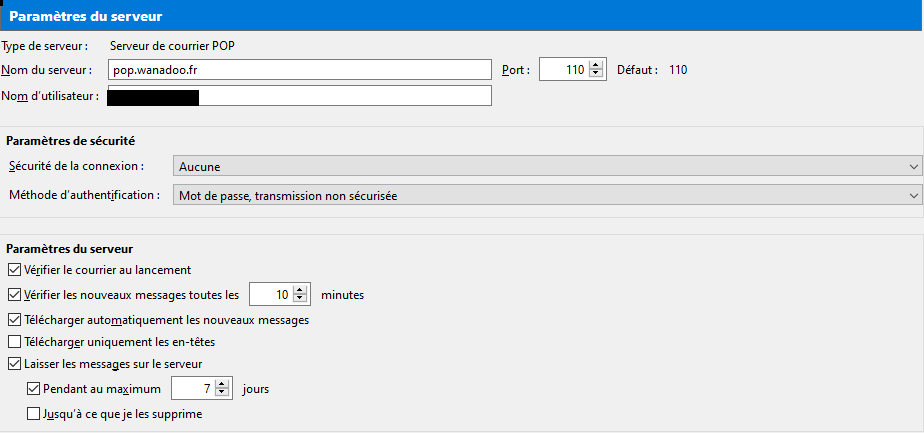The image size is (924, 433).
Task: Open Méthode d'authentification dropdown
Action: click(x=547, y=196)
